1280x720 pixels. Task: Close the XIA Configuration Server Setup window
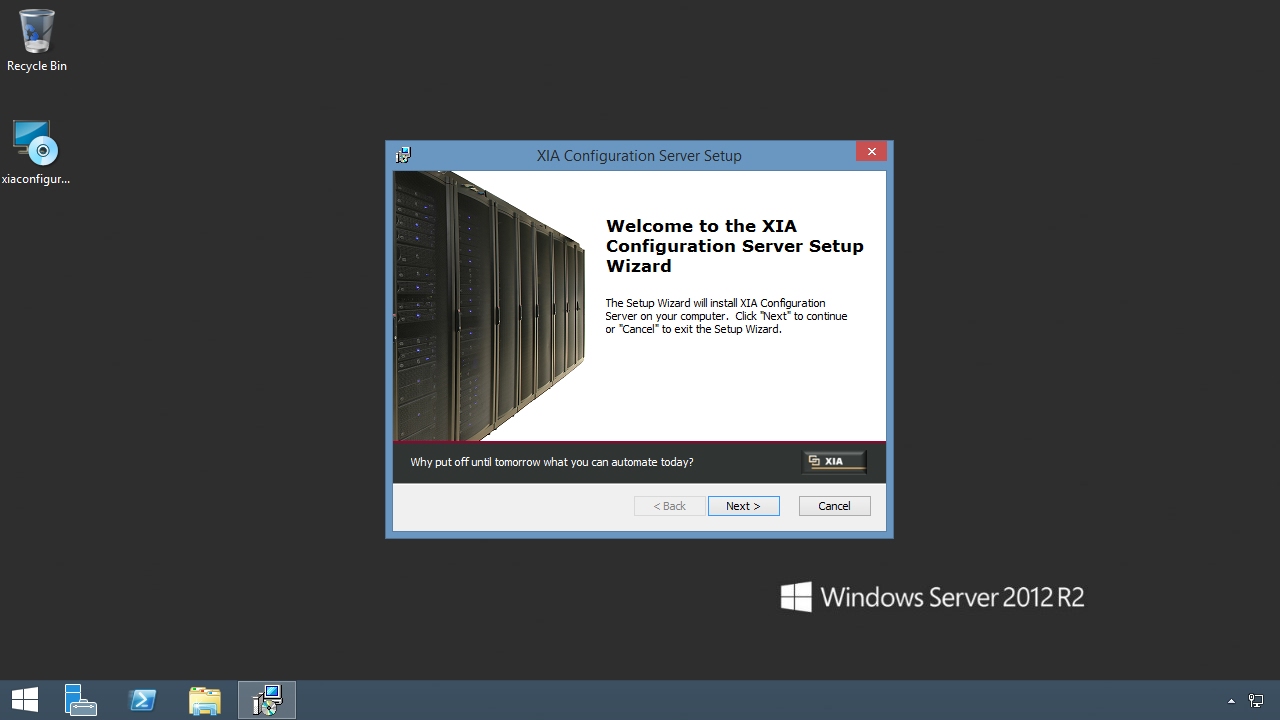point(872,152)
